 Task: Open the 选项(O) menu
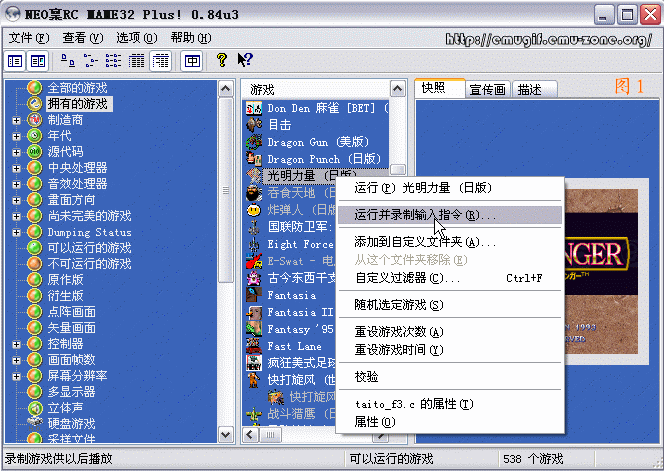[136, 38]
